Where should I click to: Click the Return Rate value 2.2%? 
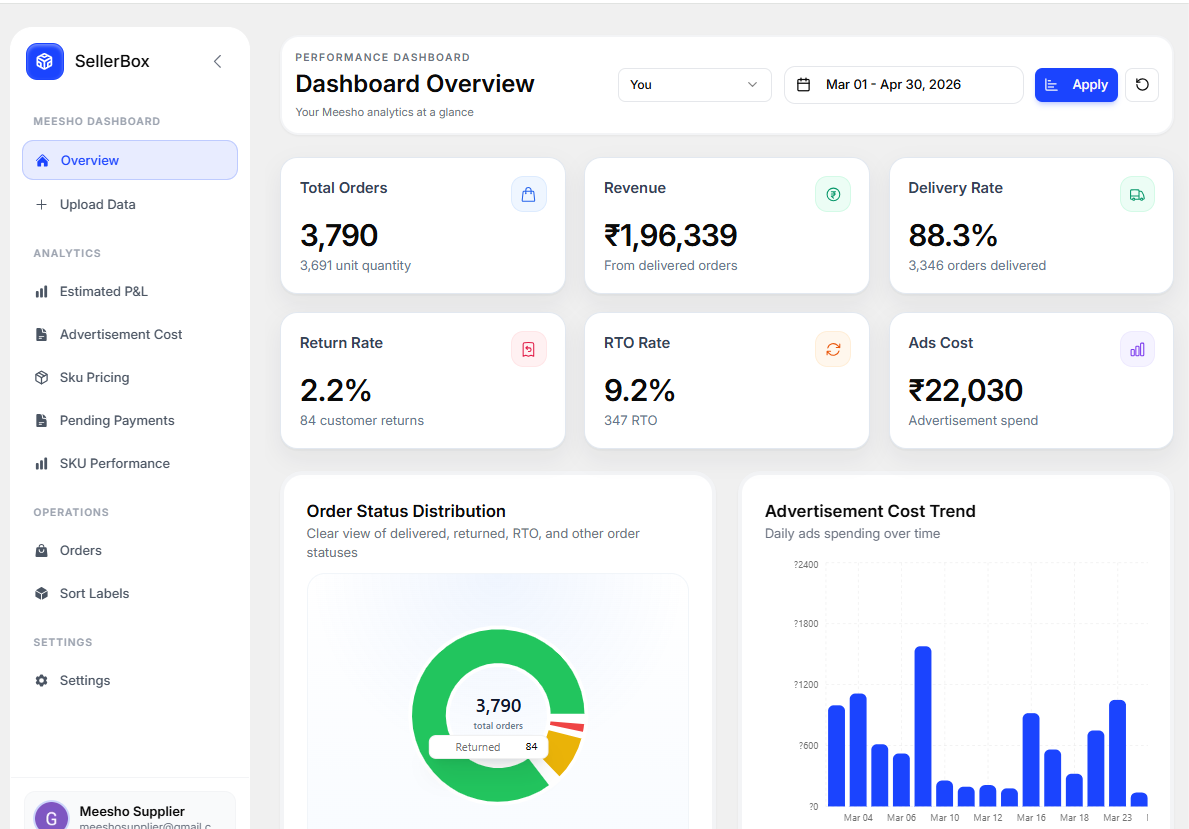[x=335, y=391]
